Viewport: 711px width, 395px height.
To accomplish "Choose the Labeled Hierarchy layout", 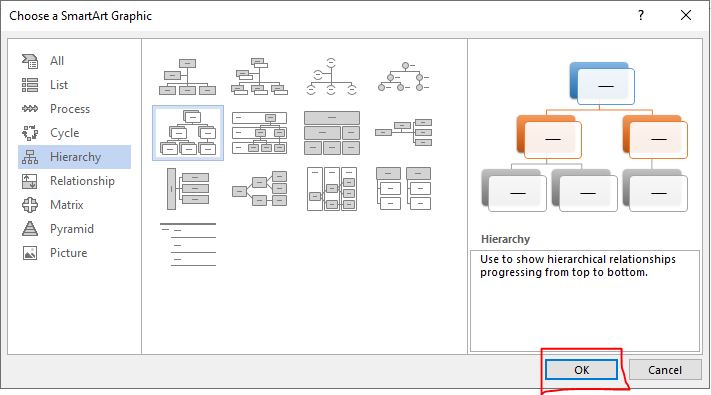I will coord(259,133).
